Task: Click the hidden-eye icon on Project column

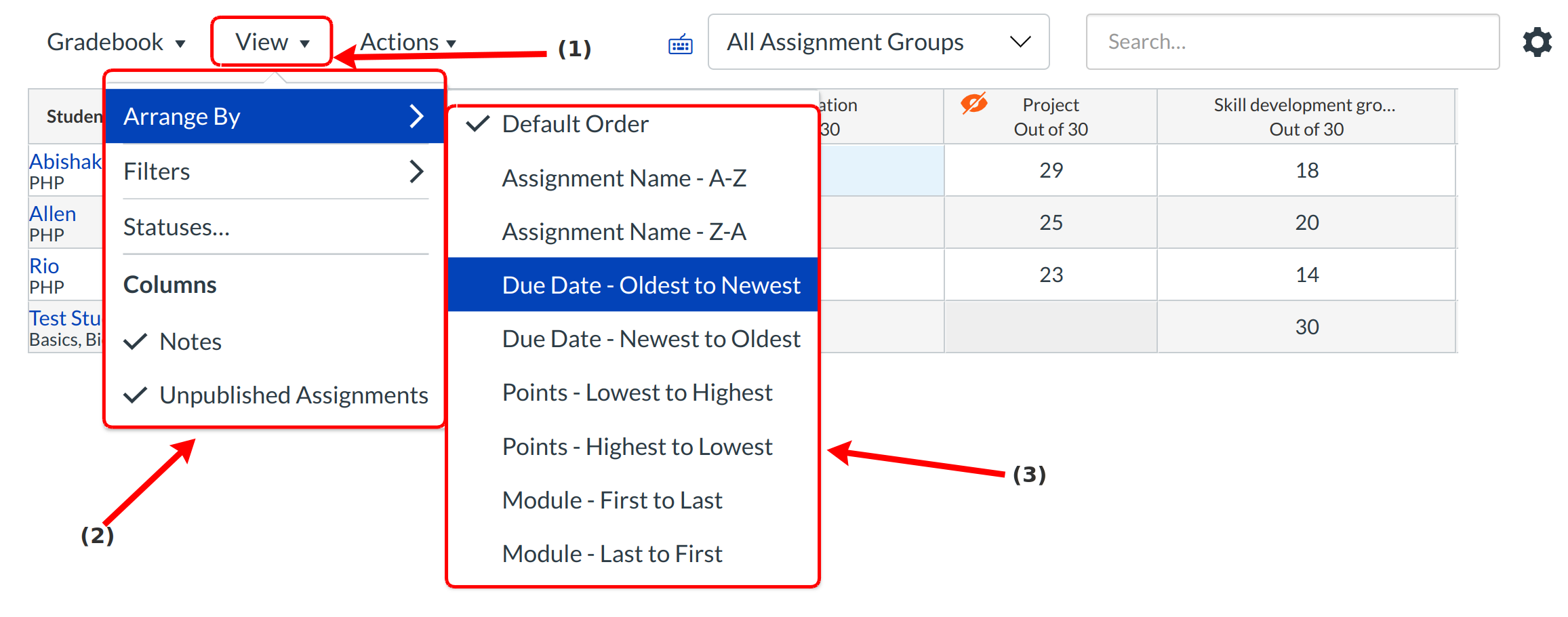Action: 973,104
